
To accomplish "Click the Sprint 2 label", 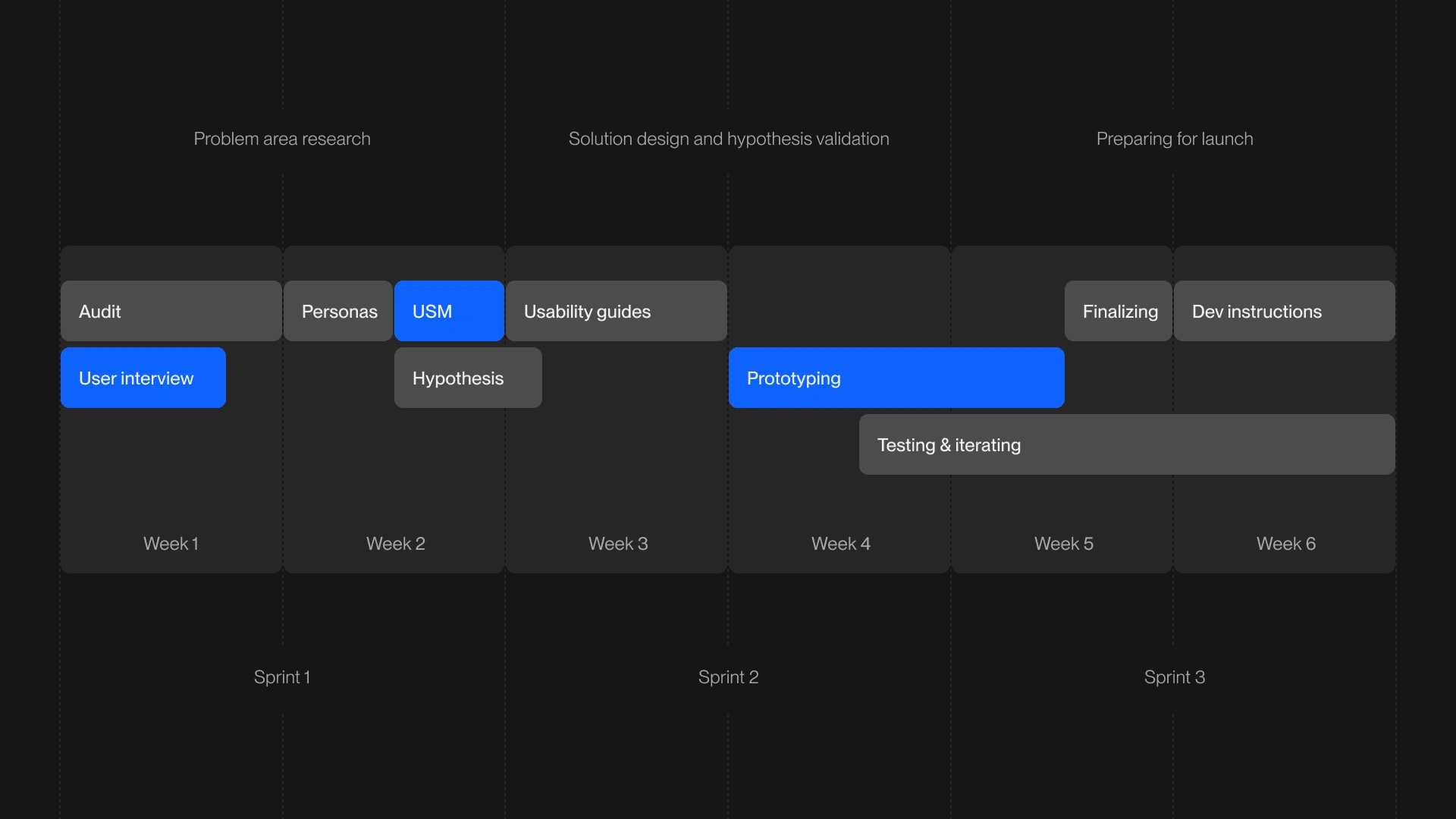I will pyautogui.click(x=728, y=677).
